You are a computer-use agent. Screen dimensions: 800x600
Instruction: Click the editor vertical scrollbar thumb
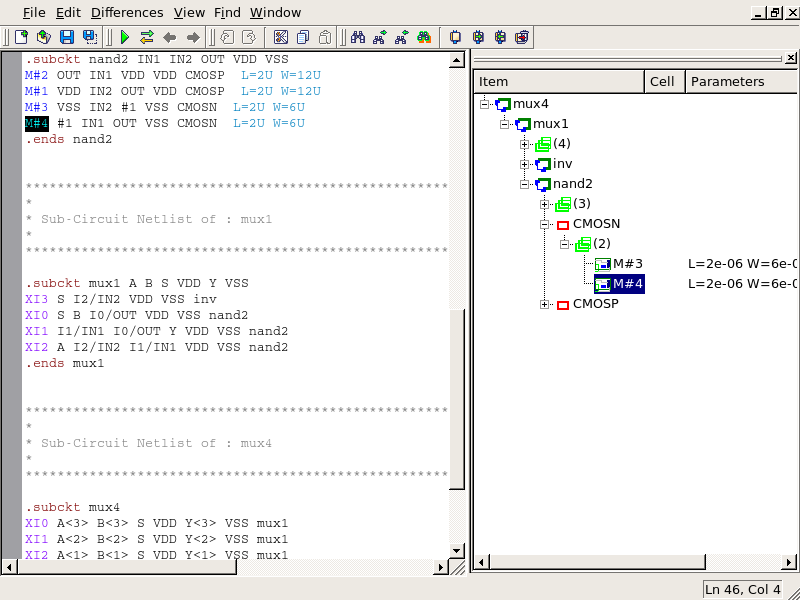click(x=456, y=398)
